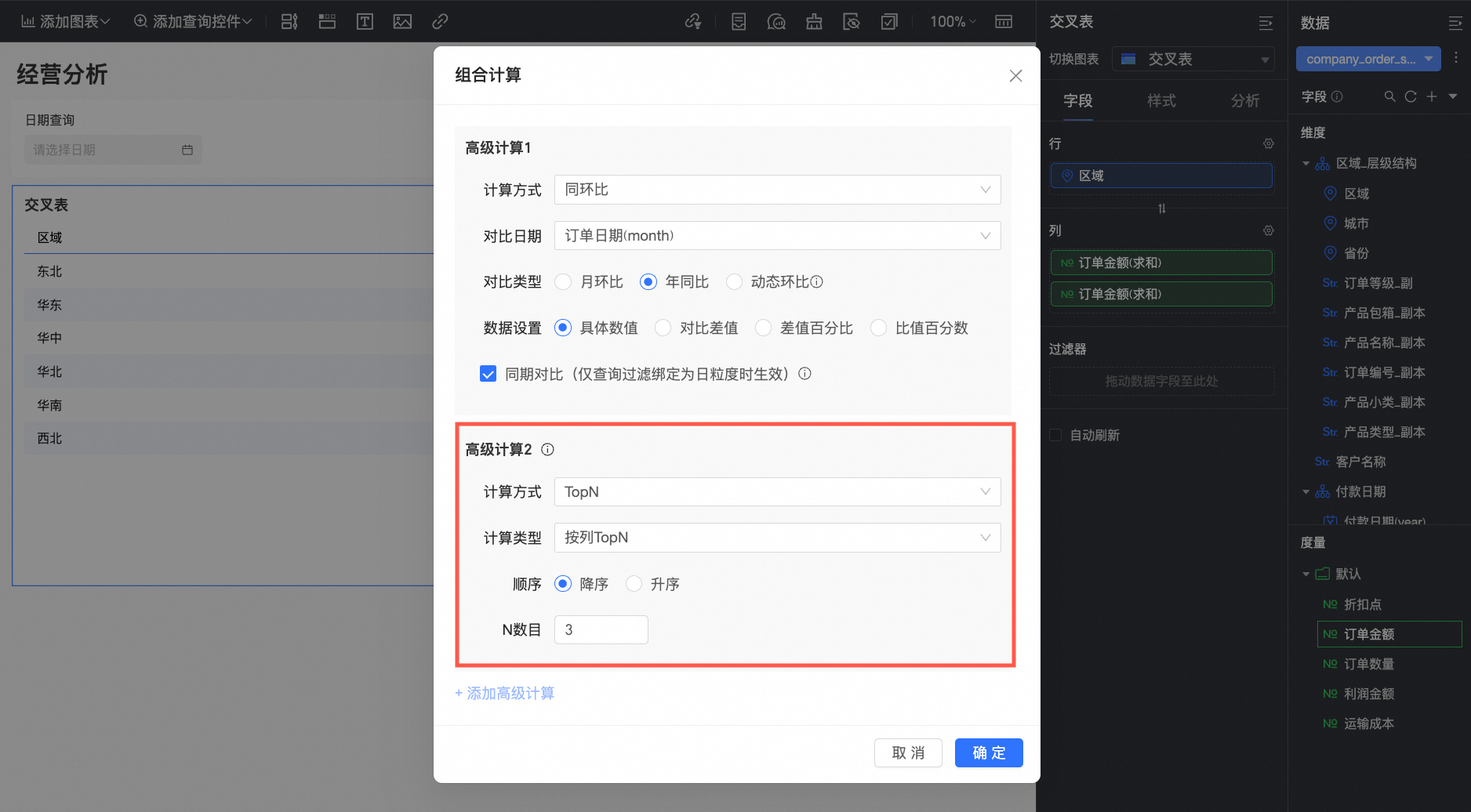
Task: Uncheck the 同期对比 checkbox
Action: (x=488, y=374)
